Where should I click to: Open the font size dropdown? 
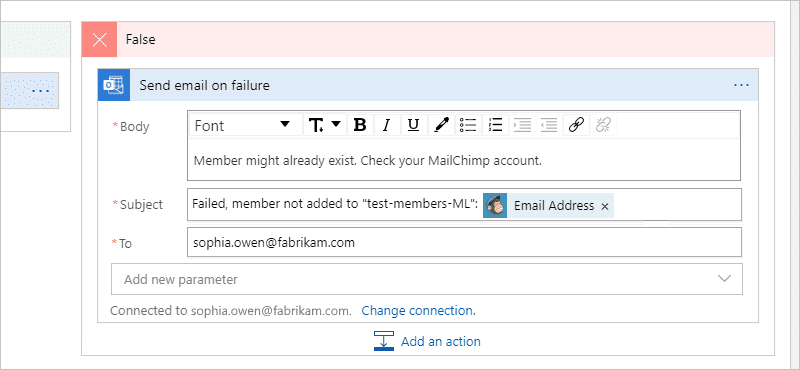[x=324, y=125]
